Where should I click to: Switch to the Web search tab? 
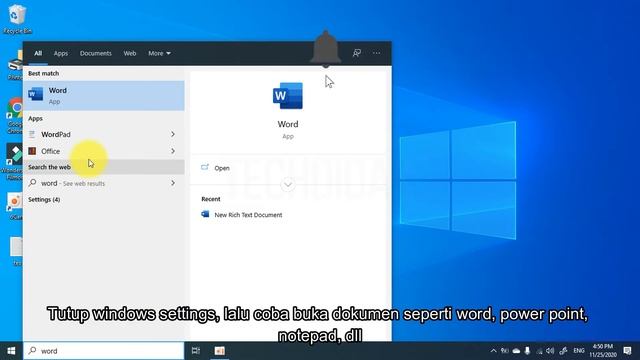[130, 53]
